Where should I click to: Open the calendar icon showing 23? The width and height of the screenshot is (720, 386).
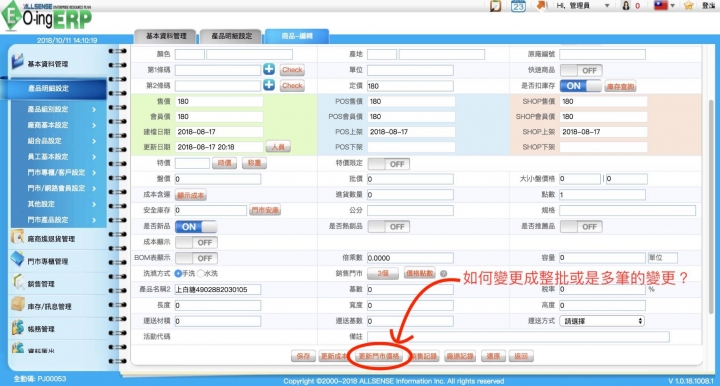(x=518, y=6)
